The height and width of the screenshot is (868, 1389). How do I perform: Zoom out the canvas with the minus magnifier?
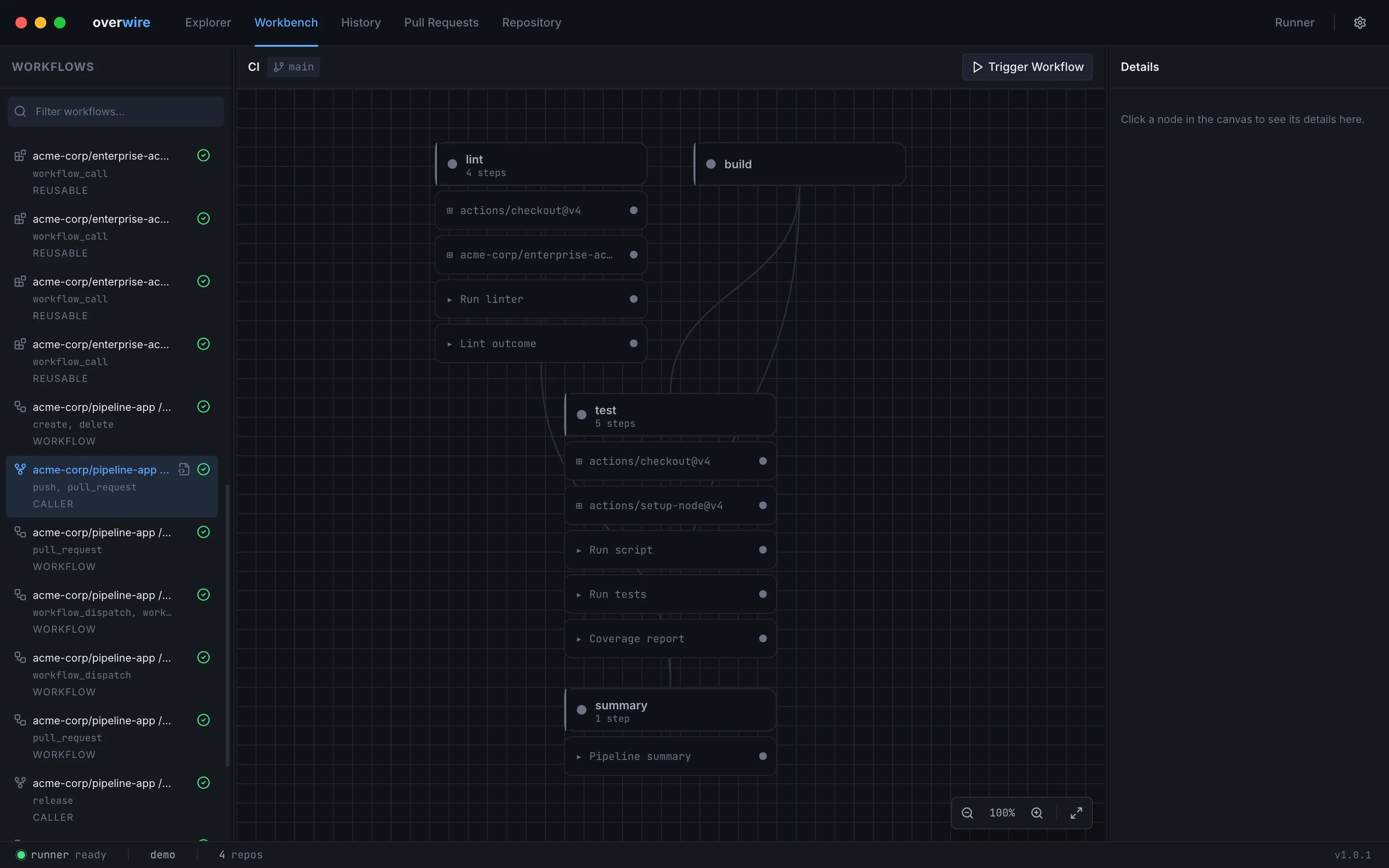[x=967, y=813]
